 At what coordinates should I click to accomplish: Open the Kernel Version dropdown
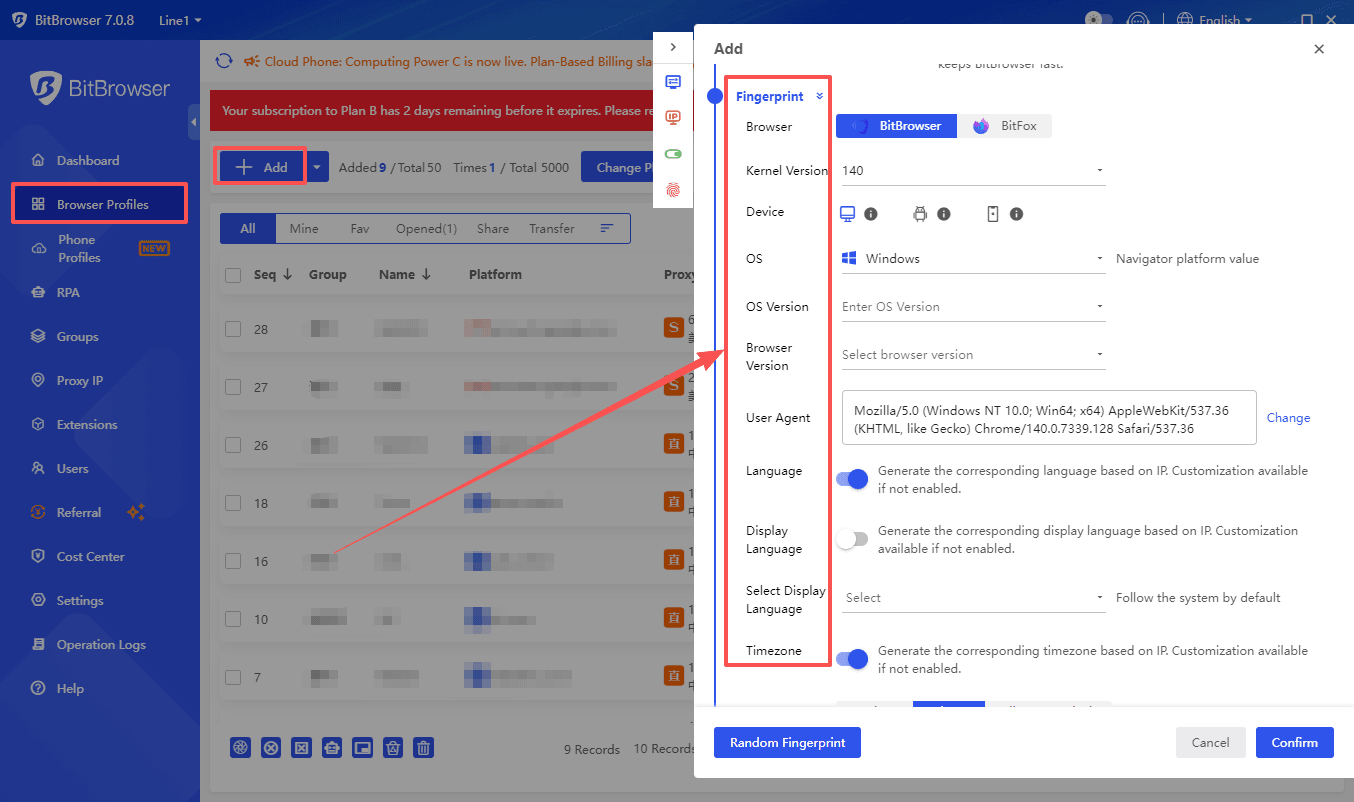(972, 171)
